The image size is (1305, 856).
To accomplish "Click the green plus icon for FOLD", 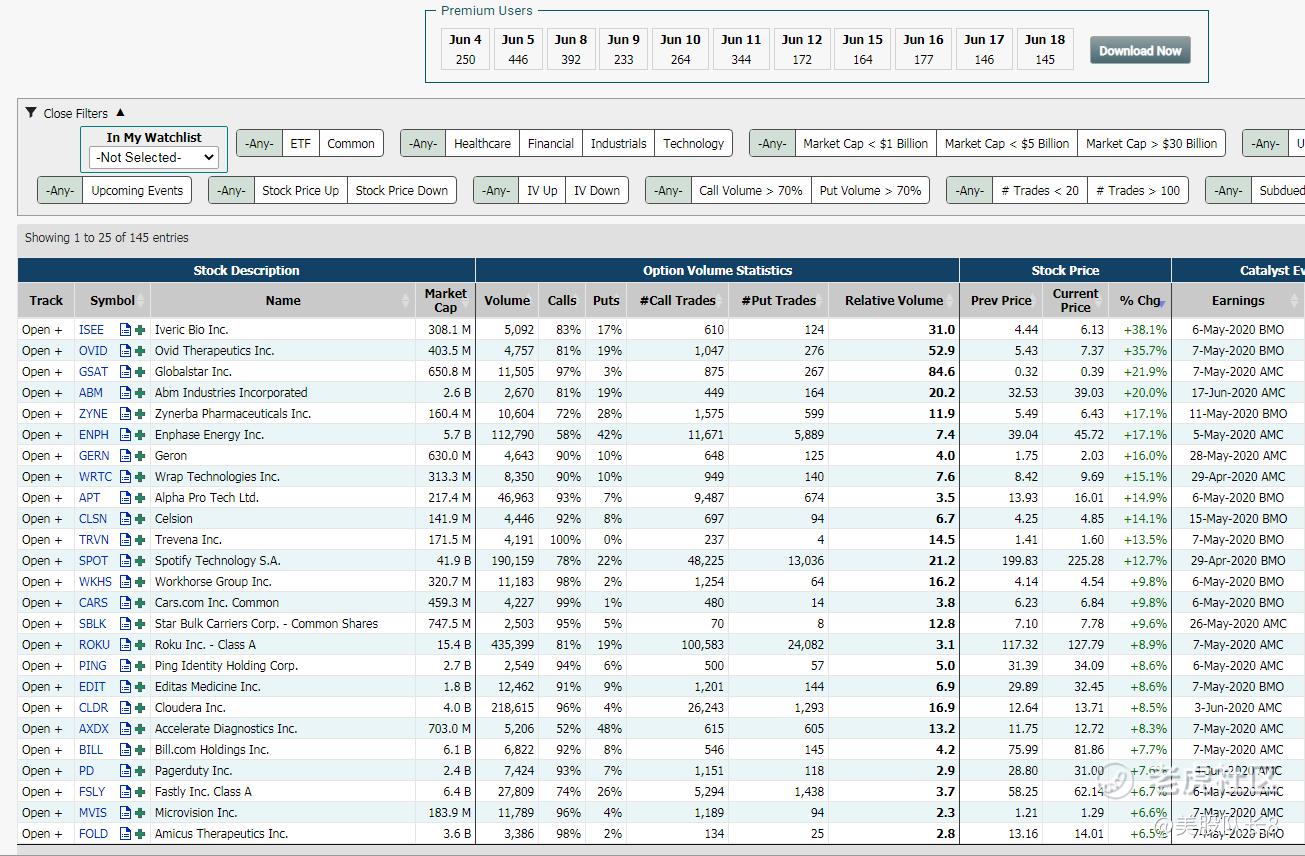I will [x=140, y=834].
